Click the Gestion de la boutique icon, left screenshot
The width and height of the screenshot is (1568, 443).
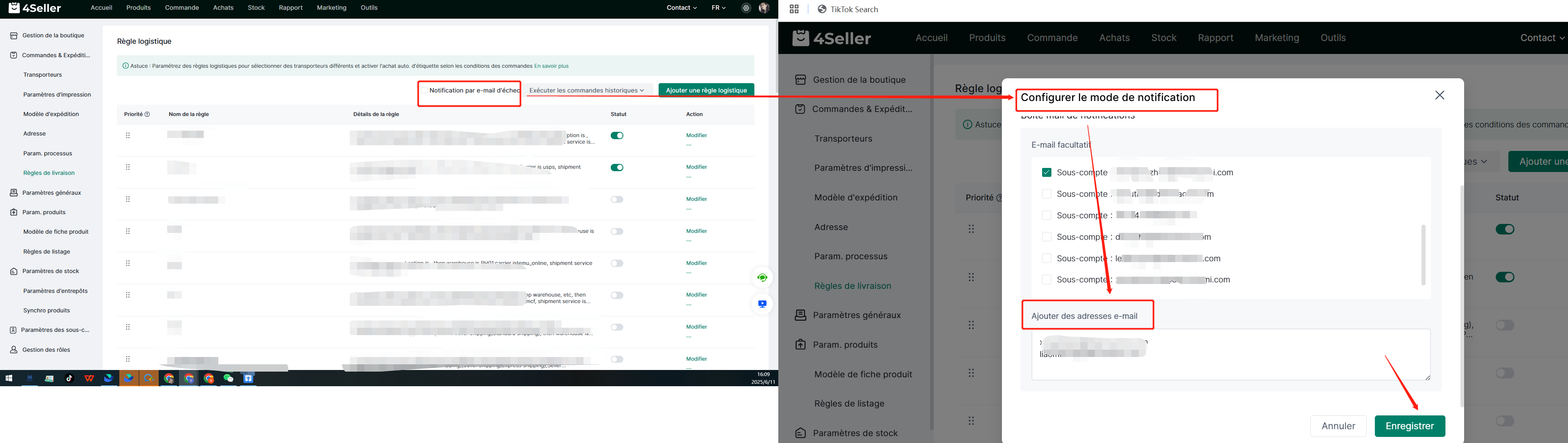[x=14, y=35]
